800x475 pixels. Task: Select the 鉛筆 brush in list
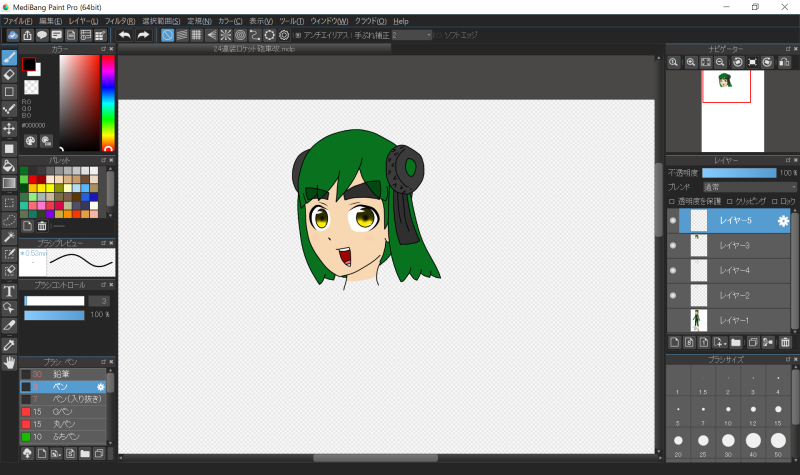coord(62,373)
